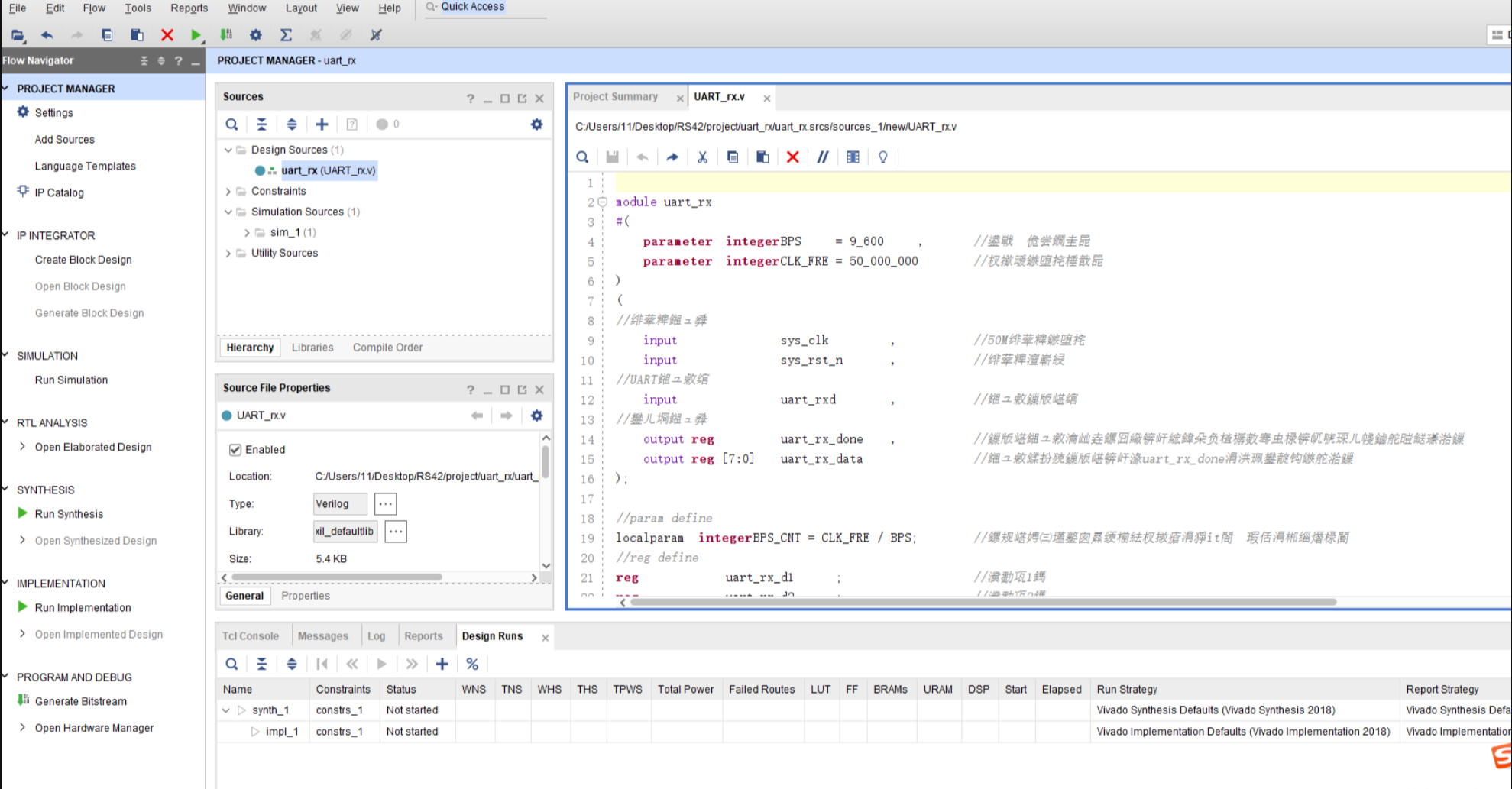
Task: Collapse Simulation Sources tree node
Action: click(228, 212)
